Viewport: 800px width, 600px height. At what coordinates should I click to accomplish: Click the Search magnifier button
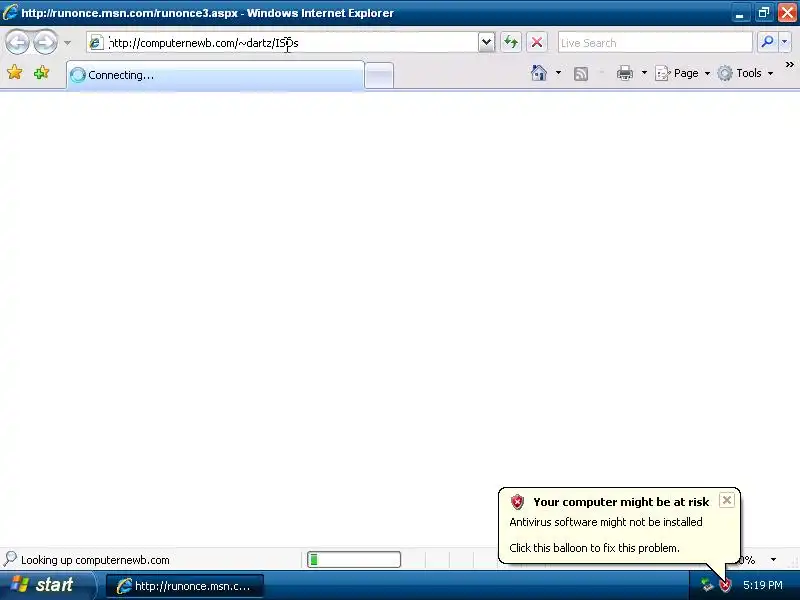(767, 42)
